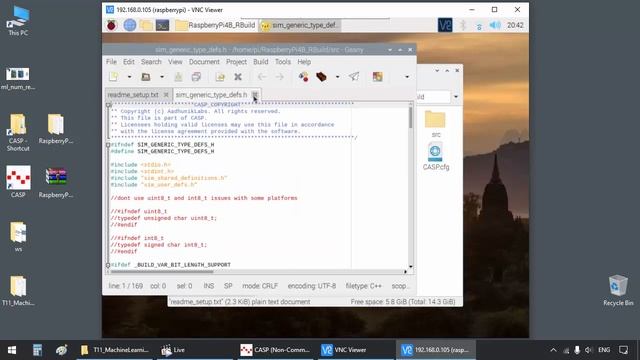Click the editor horizontal scrollbar thumb
The width and height of the screenshot is (640, 360).
[x=162, y=271]
